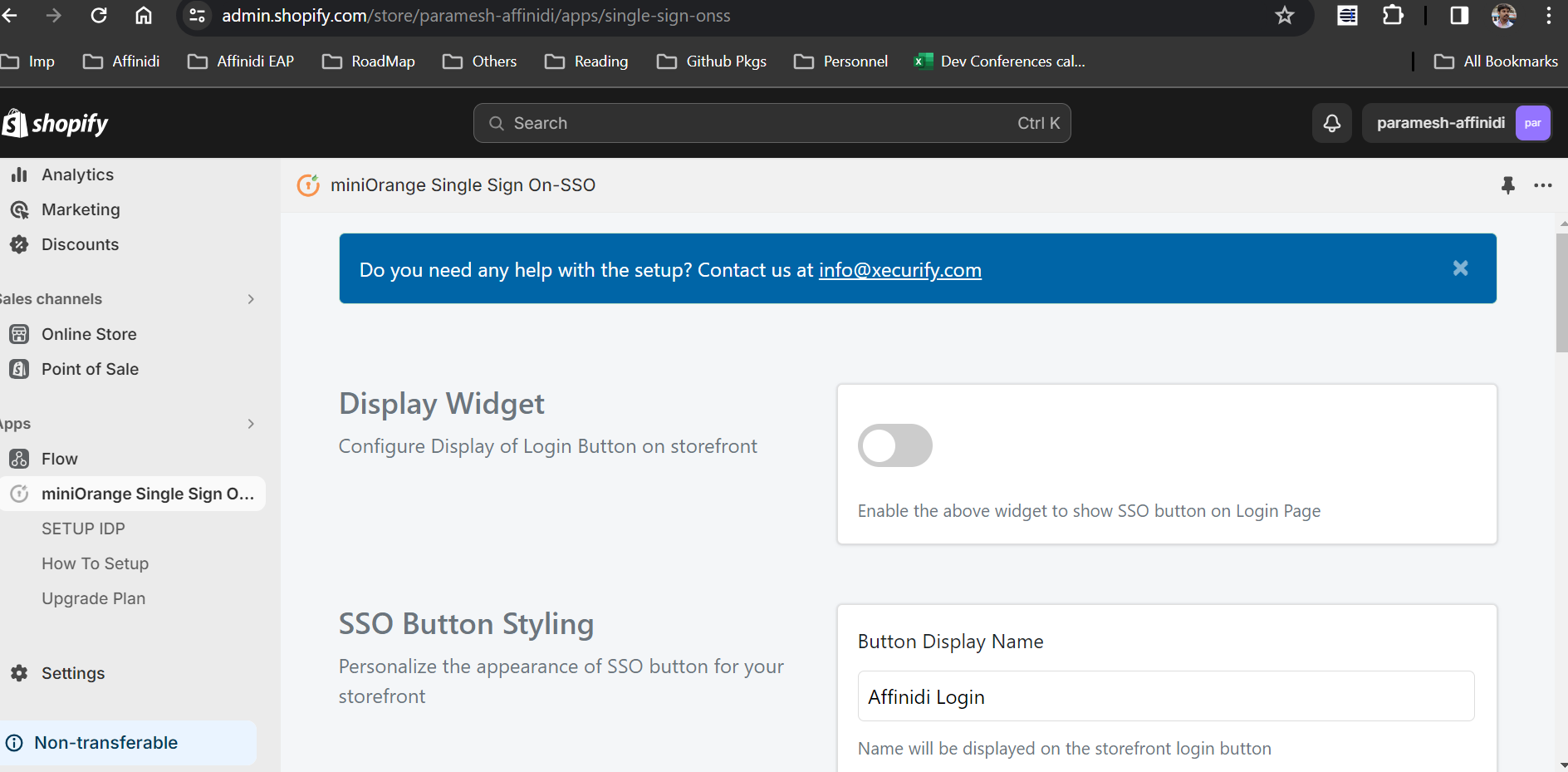This screenshot has width=1568, height=772.
Task: Open the app more-options ellipsis
Action: click(x=1543, y=185)
